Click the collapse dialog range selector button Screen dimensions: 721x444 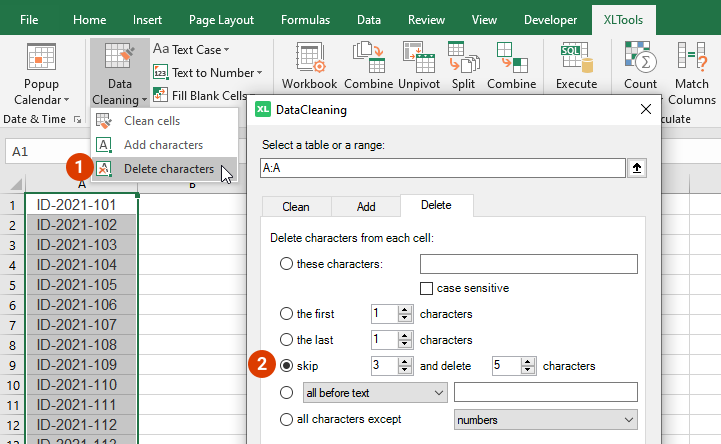637,168
